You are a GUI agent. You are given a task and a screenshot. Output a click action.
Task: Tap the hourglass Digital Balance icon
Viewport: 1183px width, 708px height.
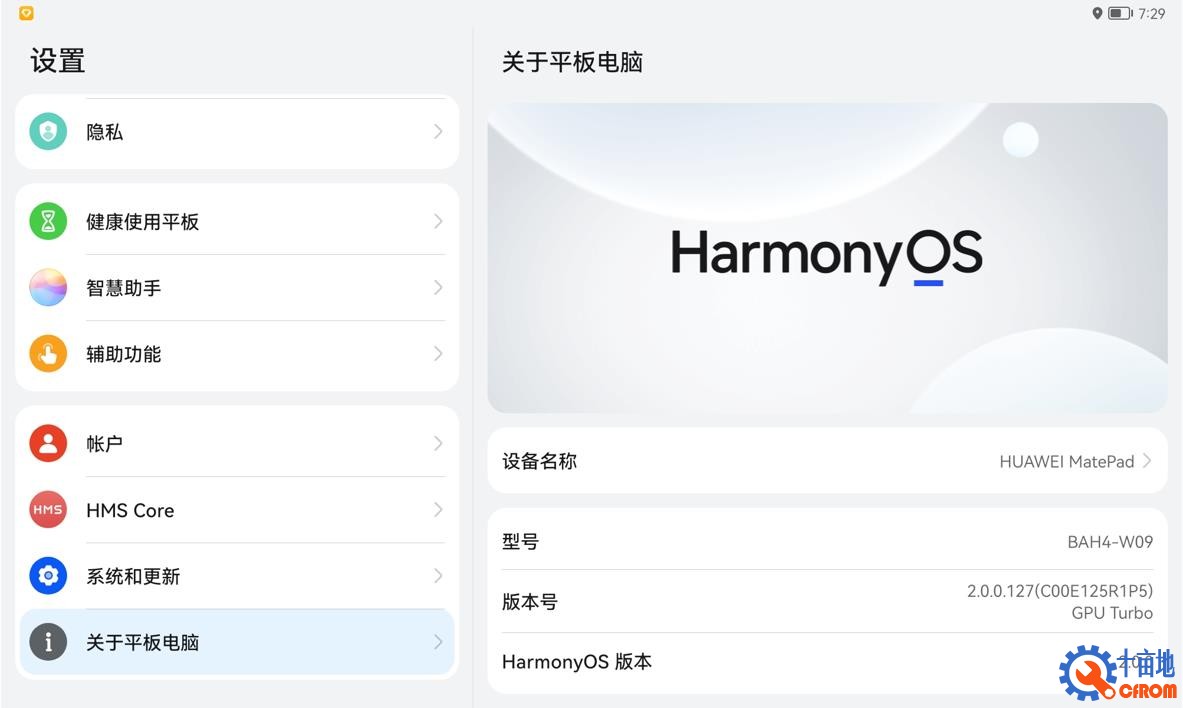point(48,221)
